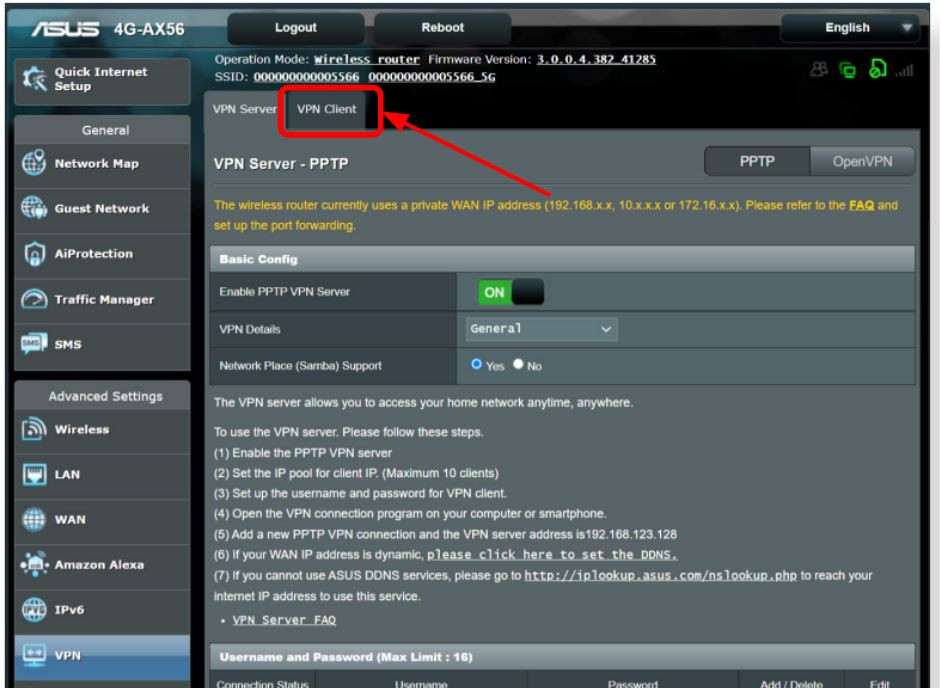Click the WAN globe icon

[34, 519]
